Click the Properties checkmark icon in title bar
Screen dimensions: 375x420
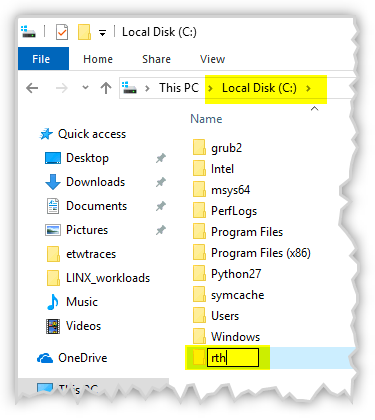(x=62, y=32)
